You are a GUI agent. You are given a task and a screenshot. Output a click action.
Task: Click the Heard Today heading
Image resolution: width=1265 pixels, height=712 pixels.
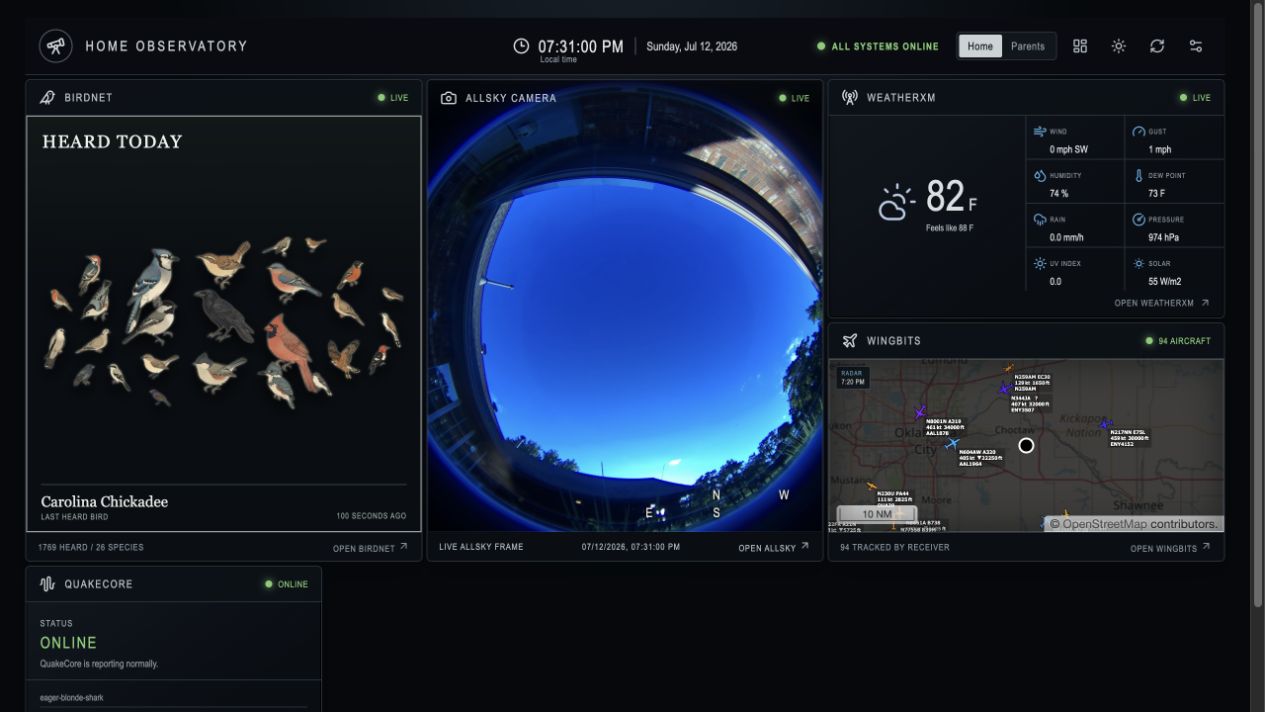tap(112, 142)
